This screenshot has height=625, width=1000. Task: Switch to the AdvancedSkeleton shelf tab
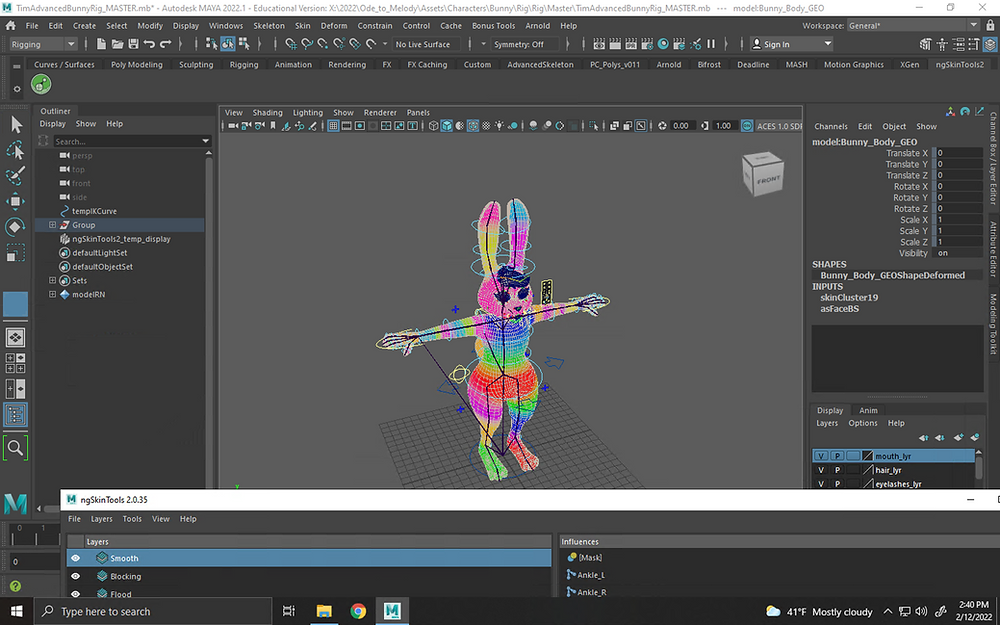coord(540,64)
